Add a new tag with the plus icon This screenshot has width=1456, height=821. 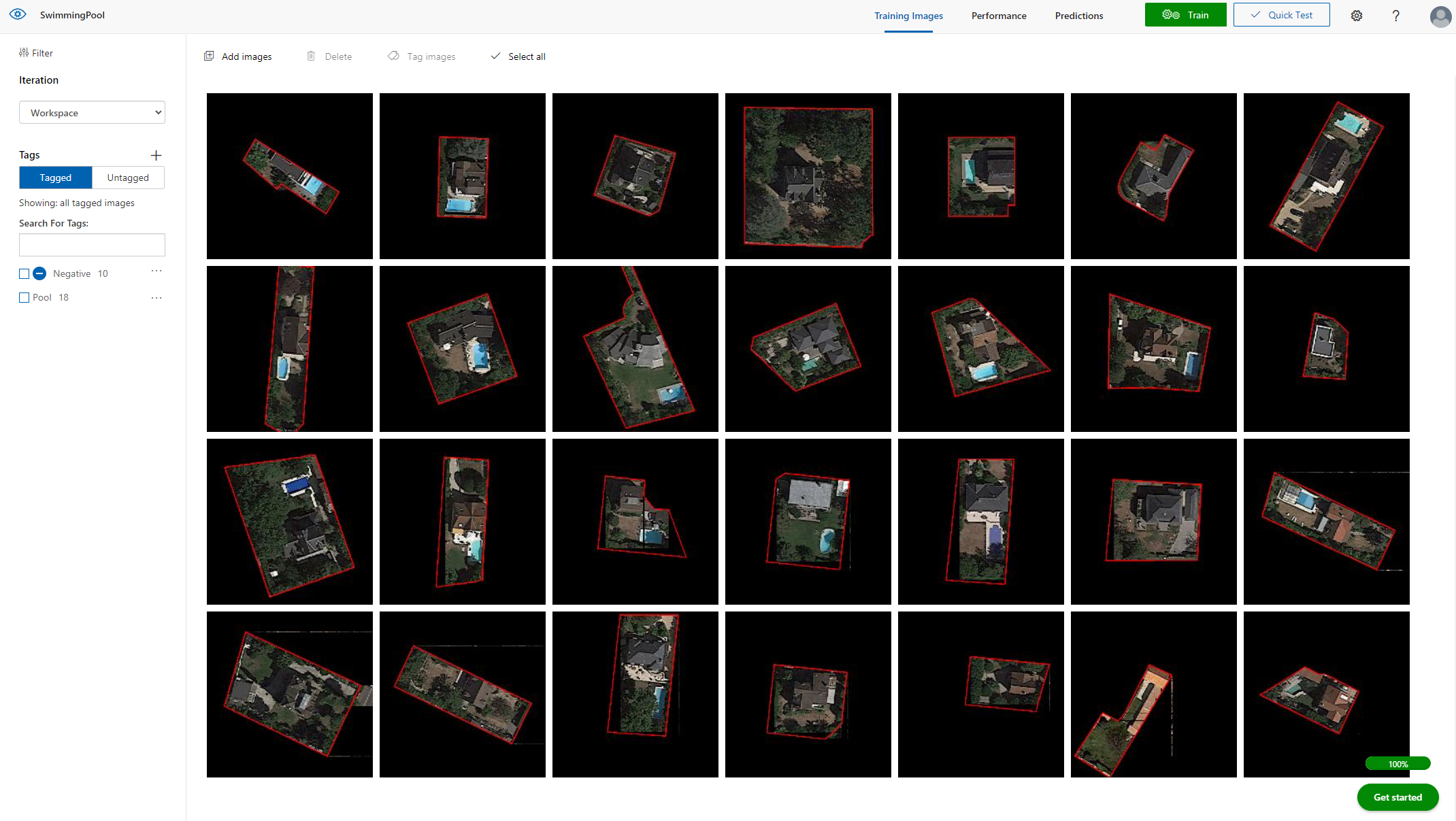coord(156,155)
